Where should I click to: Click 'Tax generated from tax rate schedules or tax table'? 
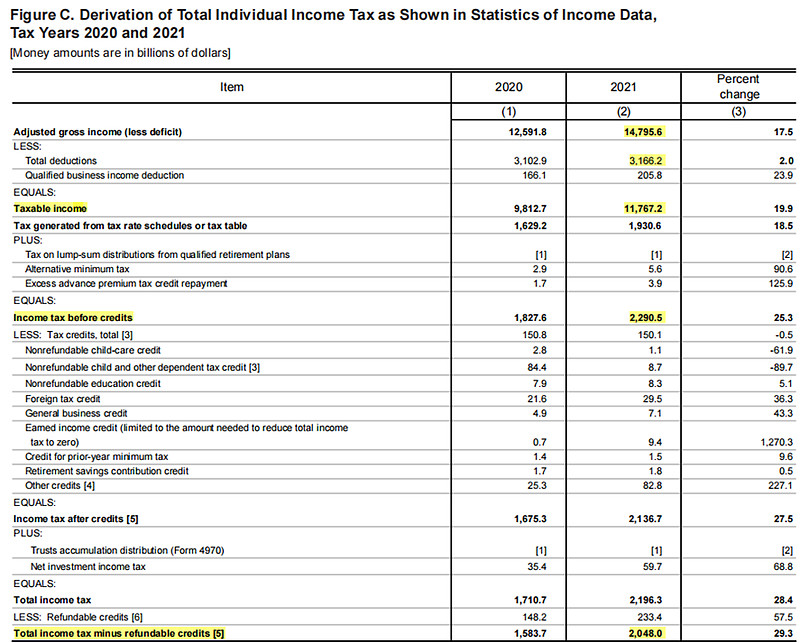pyautogui.click(x=130, y=226)
